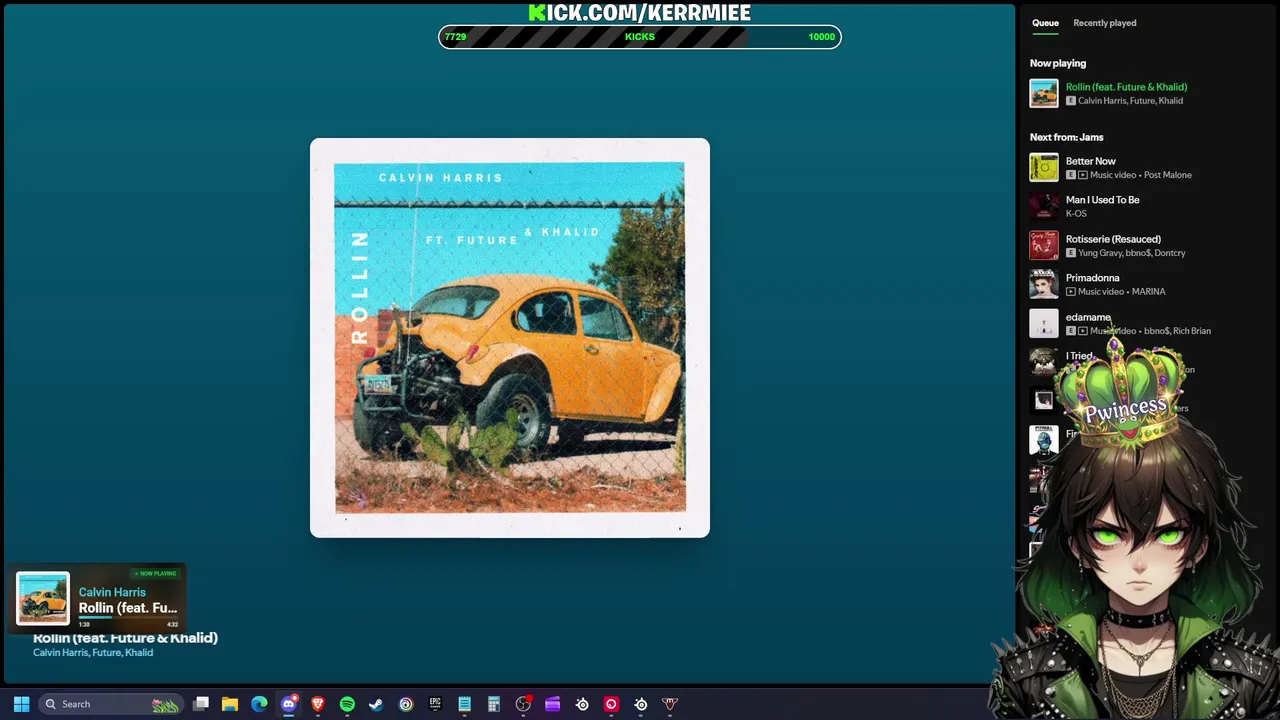Click the small album art in now-playing widget
1280x720 pixels.
[43, 598]
